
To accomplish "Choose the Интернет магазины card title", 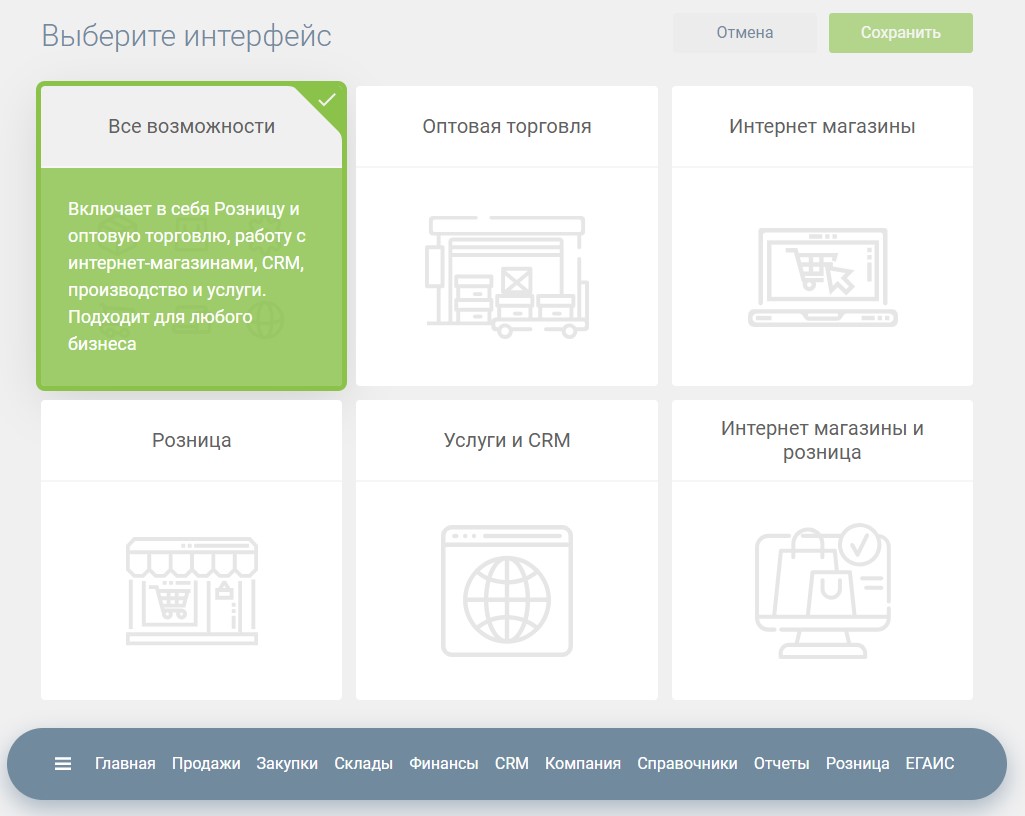I will 822,126.
